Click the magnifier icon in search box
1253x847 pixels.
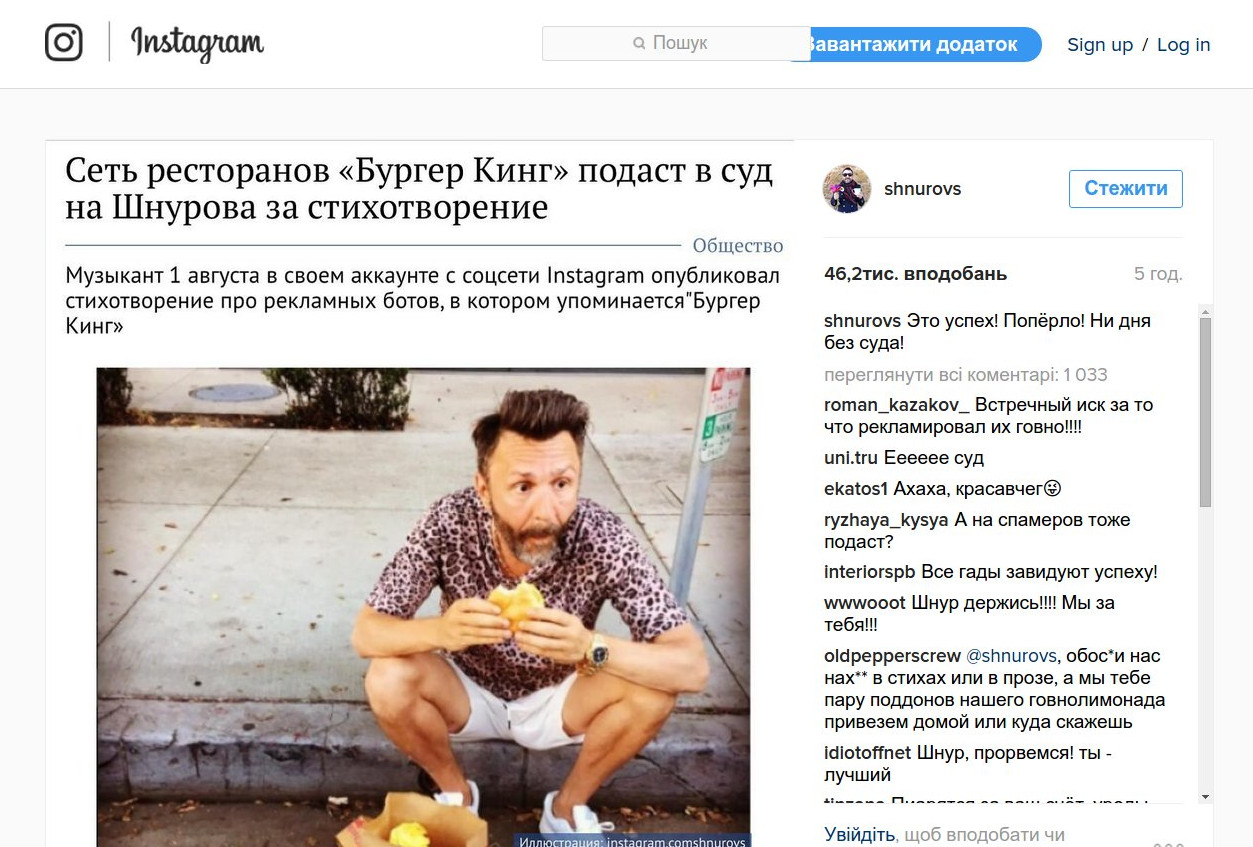[x=639, y=43]
